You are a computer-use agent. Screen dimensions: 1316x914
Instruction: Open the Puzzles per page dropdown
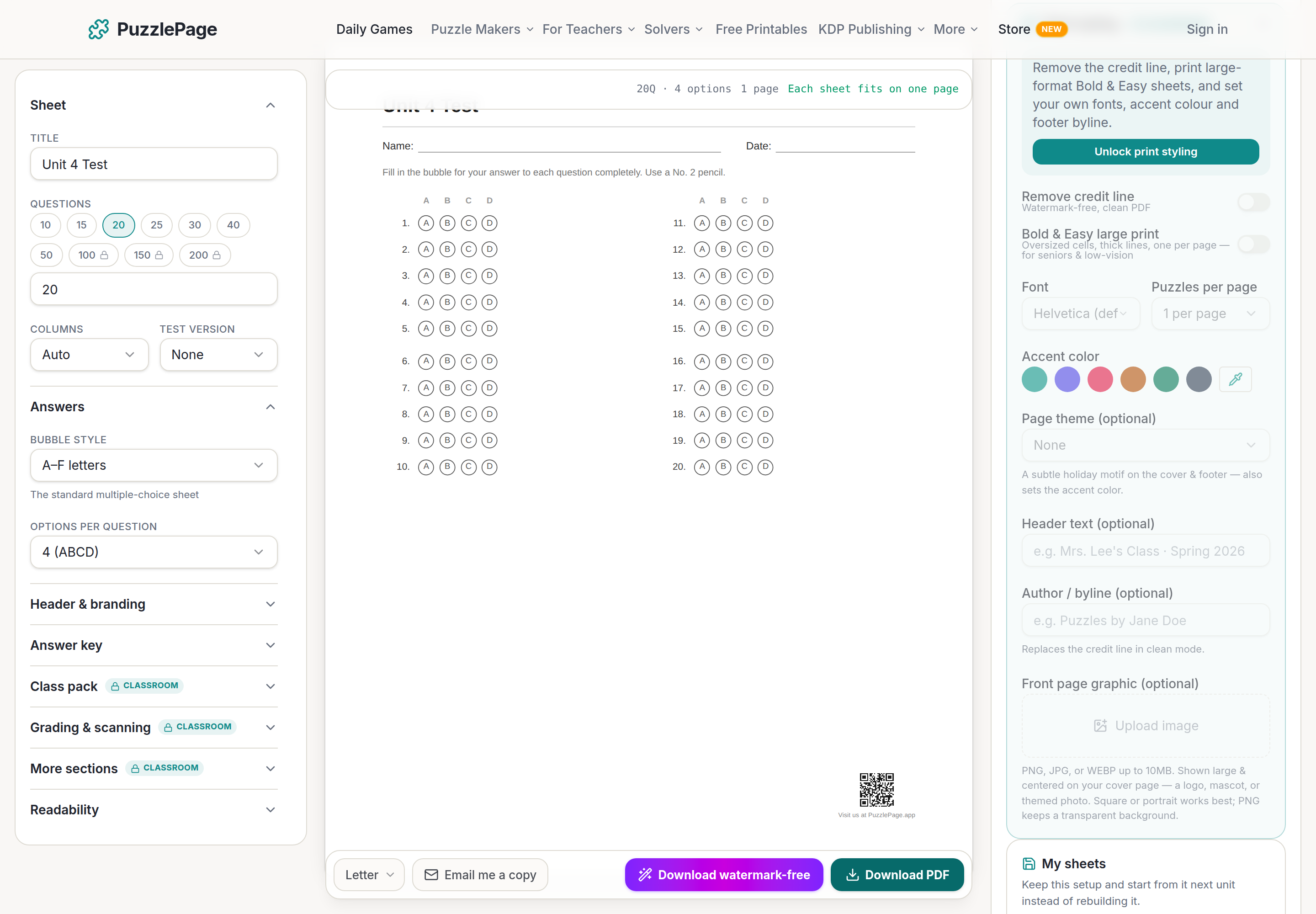[x=1210, y=313]
